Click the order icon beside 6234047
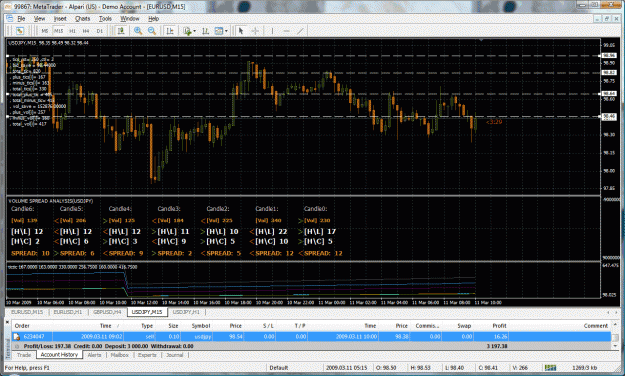Screen dimensions: 625x376 pyautogui.click(x=17, y=337)
